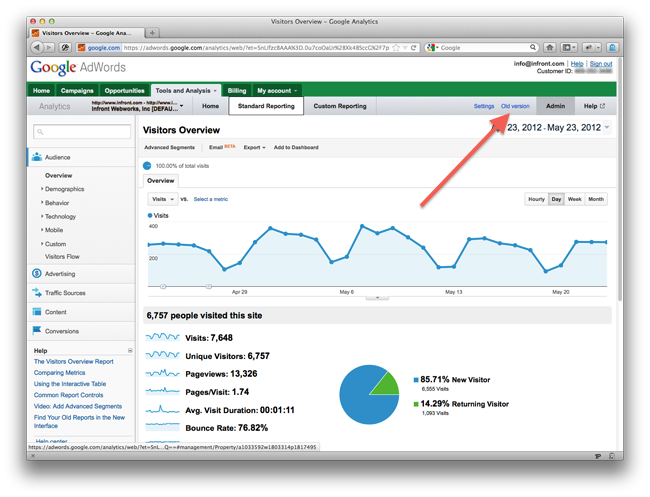Click the Advertising dollar icon in sidebar
This screenshot has width=650, height=497.
tap(36, 274)
